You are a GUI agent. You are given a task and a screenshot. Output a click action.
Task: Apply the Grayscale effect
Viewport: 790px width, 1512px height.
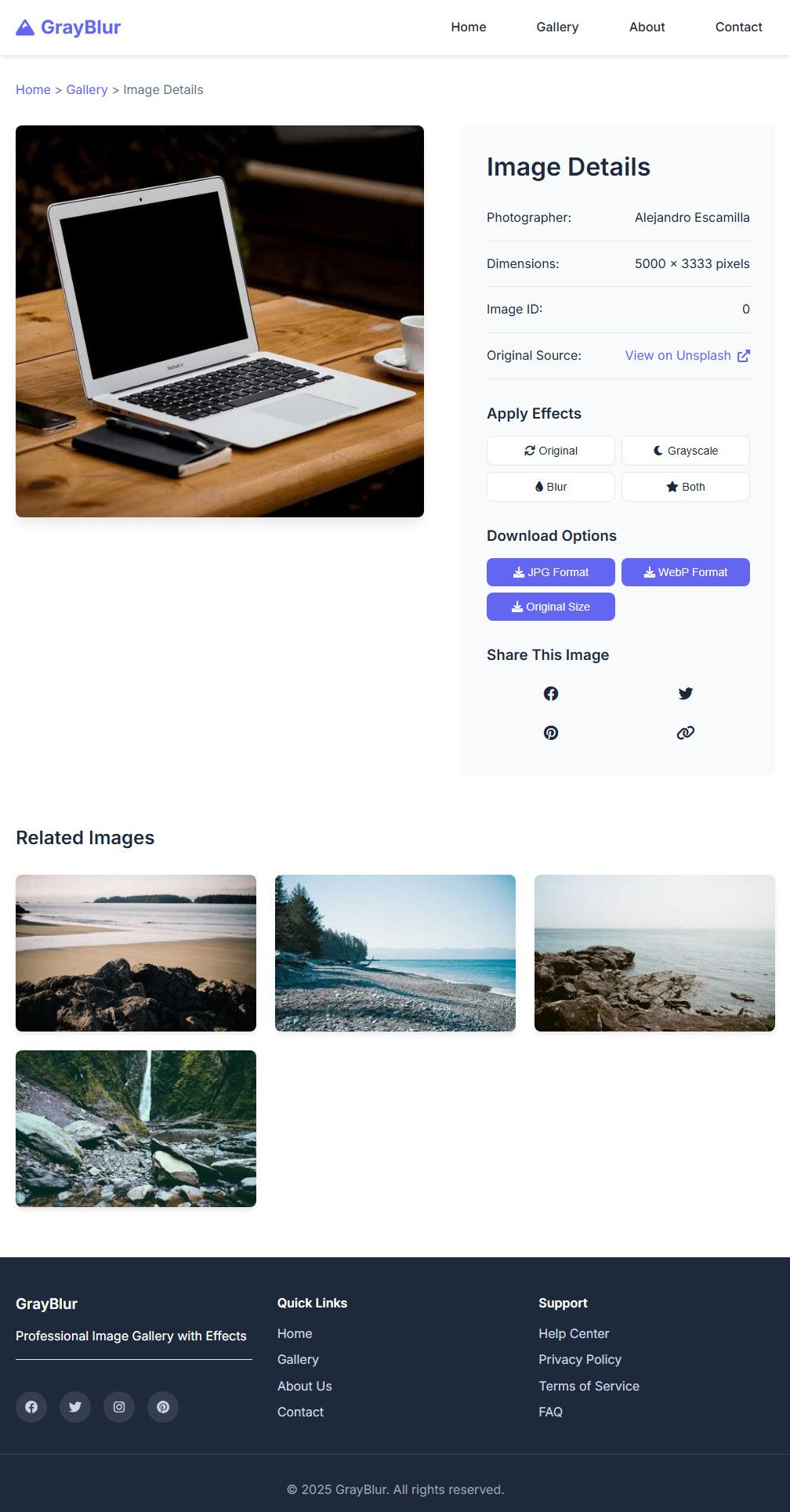[x=686, y=451]
